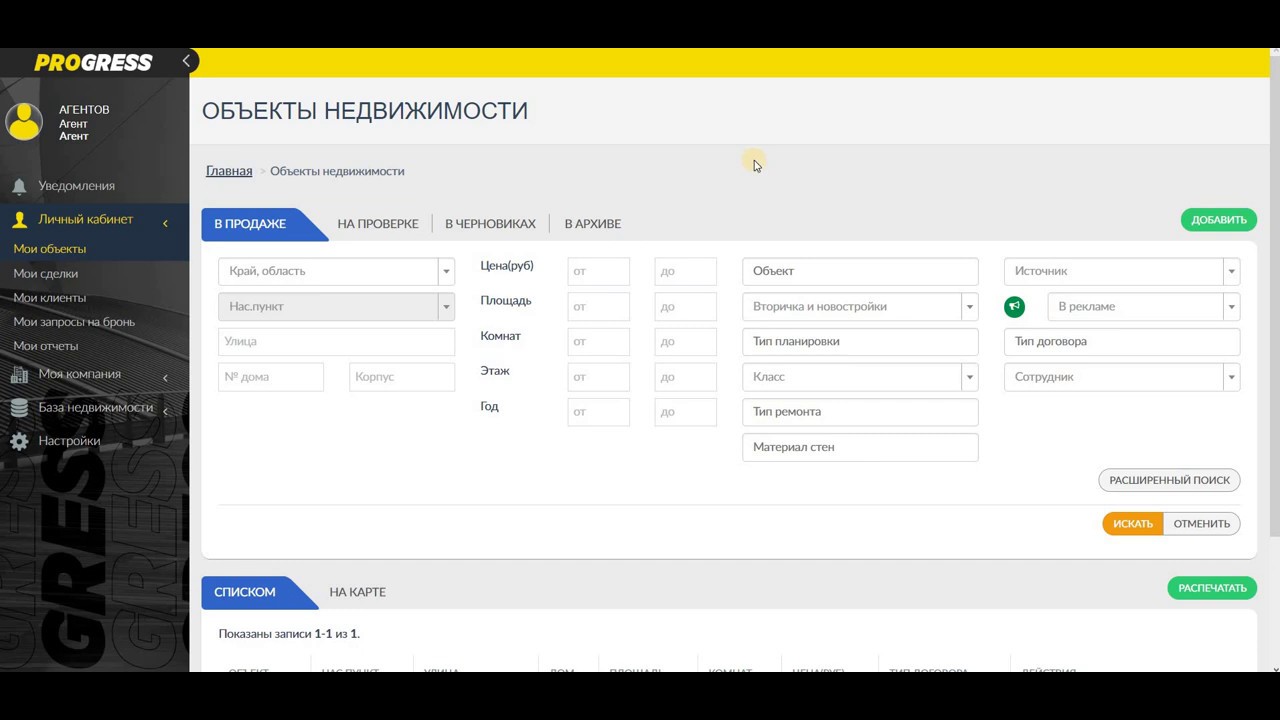Click the Моя компания building icon
The image size is (1280, 720).
(x=19, y=375)
